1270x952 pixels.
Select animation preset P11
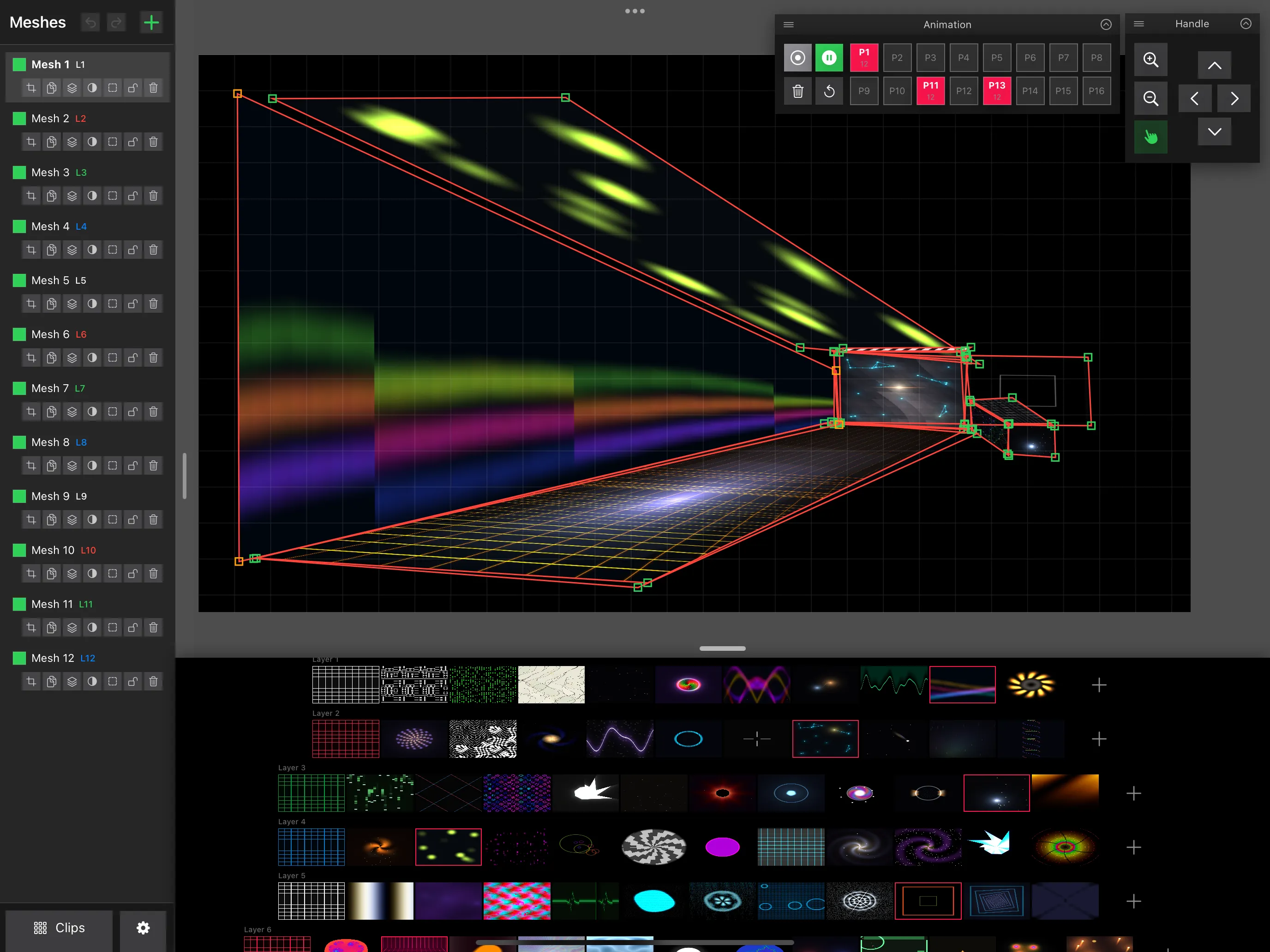click(x=931, y=91)
